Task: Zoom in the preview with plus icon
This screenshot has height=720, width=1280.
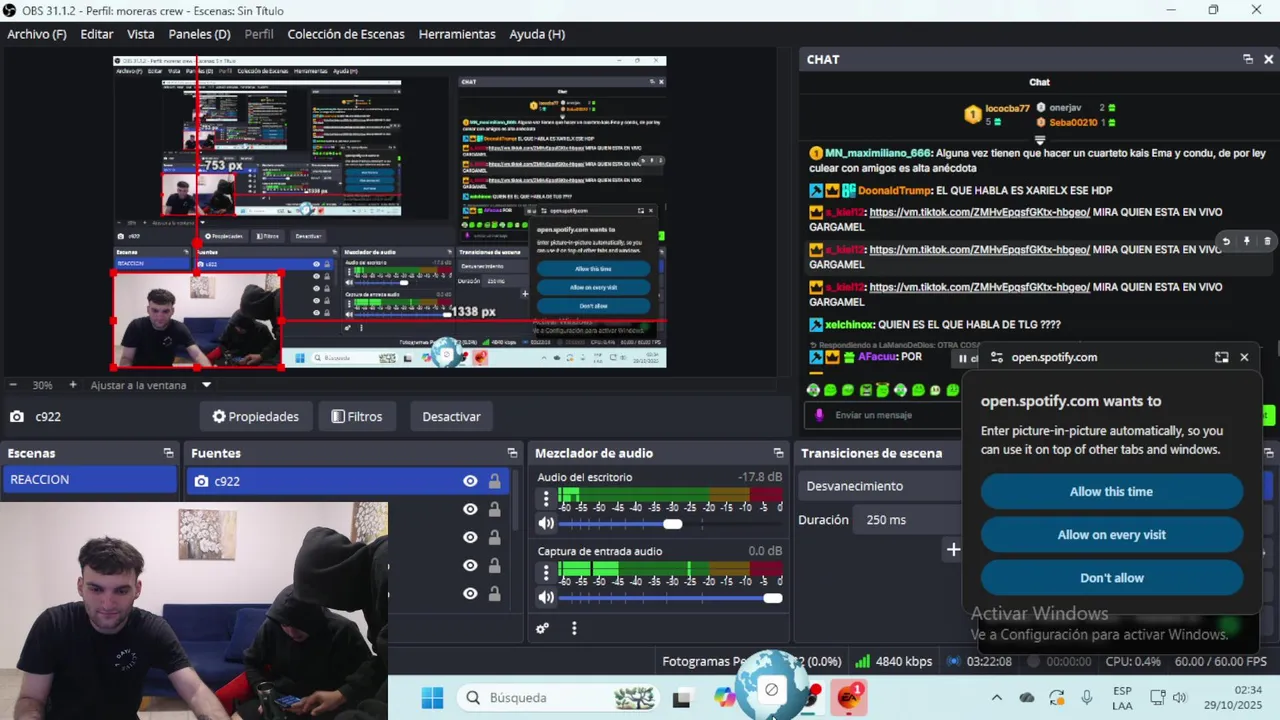Action: tap(73, 385)
